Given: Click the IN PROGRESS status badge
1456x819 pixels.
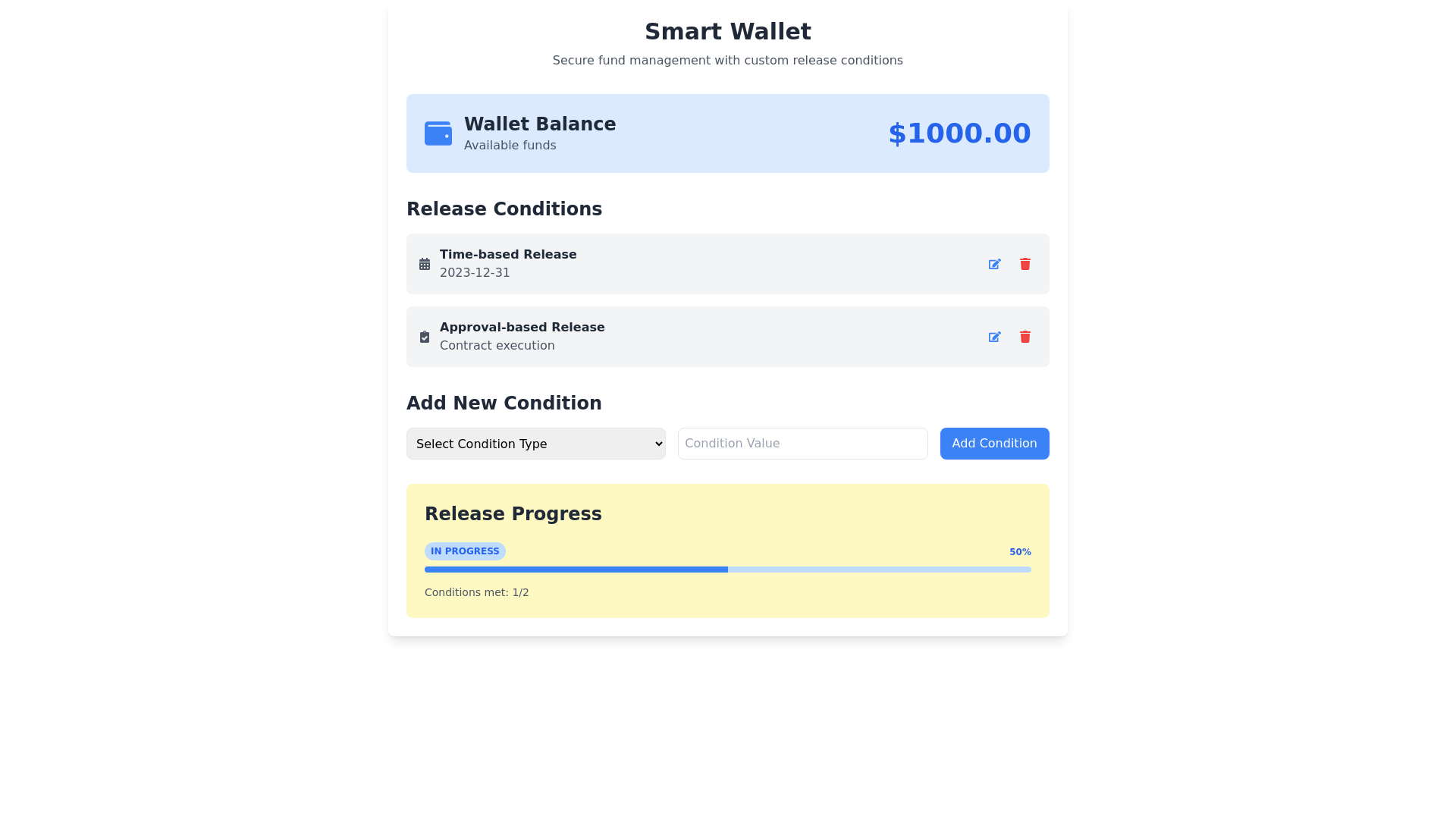Looking at the screenshot, I should pos(465,551).
